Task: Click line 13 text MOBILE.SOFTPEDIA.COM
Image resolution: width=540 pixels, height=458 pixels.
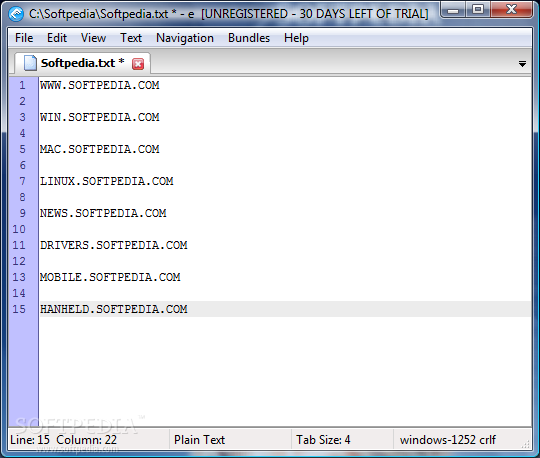Action: (110, 278)
